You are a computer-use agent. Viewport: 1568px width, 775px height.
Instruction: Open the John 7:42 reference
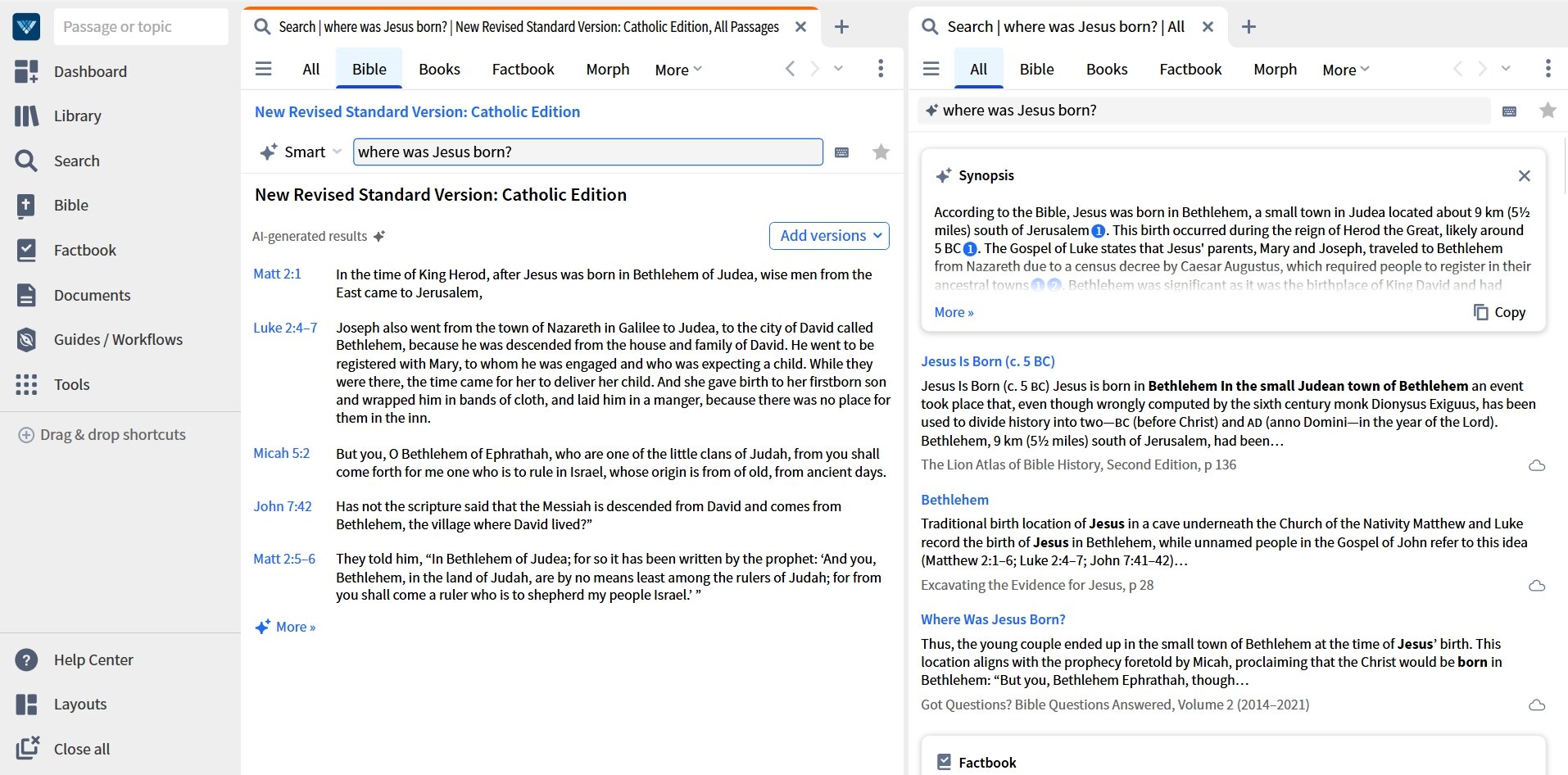coord(282,506)
